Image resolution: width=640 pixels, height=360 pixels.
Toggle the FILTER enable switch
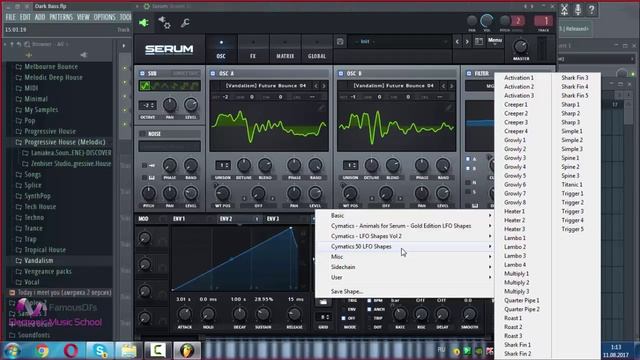[x=469, y=73]
